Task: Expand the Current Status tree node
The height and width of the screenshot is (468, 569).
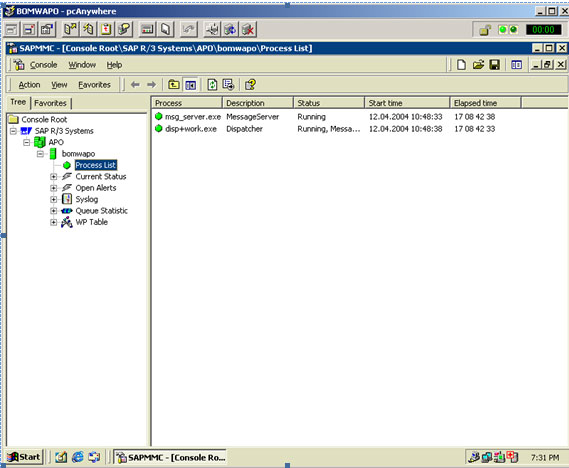Action: 53,177
